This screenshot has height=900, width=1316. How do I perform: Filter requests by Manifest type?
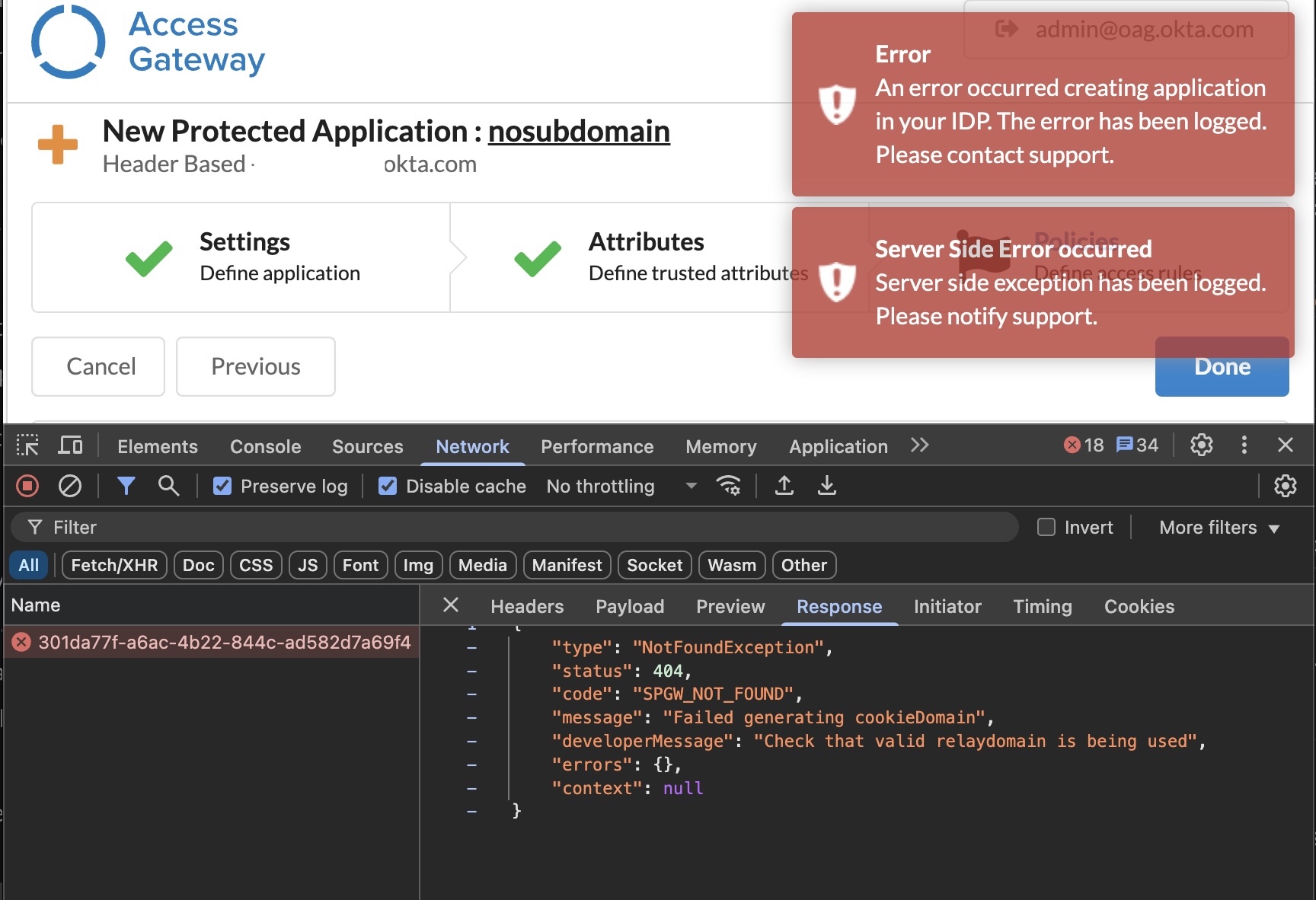[567, 565]
